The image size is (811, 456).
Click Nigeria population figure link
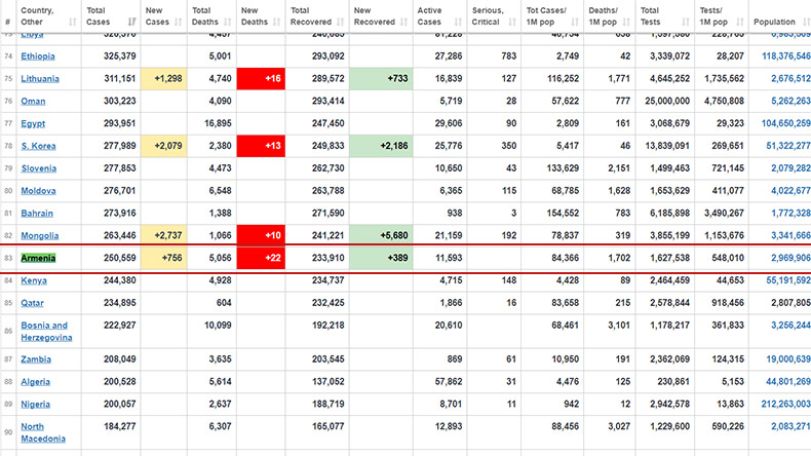[x=786, y=404]
